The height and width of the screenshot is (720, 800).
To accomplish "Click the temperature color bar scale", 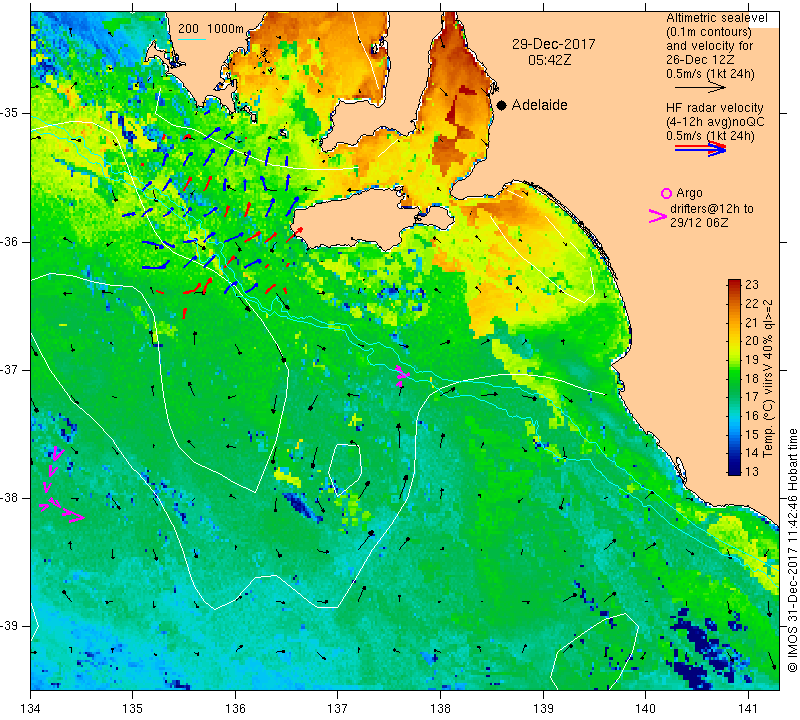I will [734, 377].
